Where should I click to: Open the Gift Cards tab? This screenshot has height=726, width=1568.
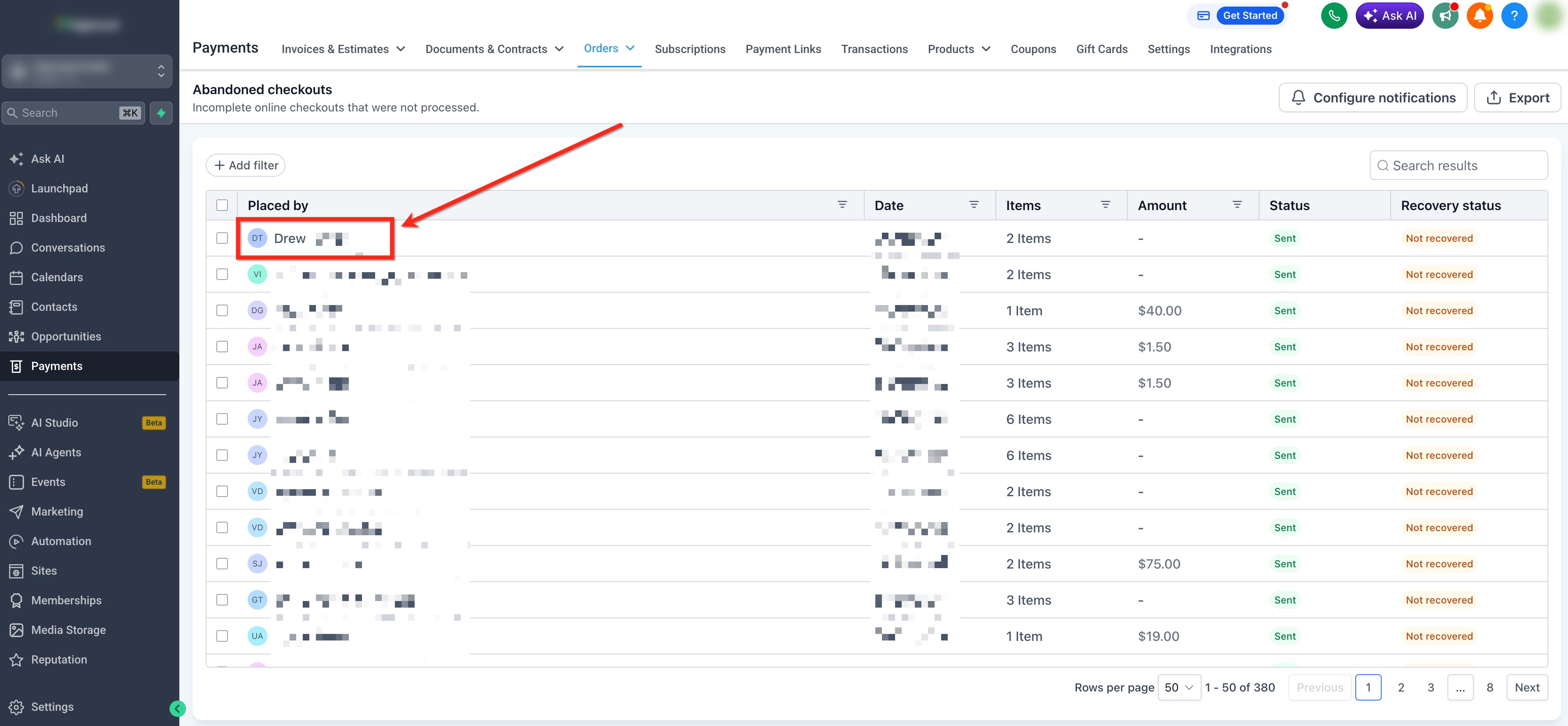click(1101, 49)
